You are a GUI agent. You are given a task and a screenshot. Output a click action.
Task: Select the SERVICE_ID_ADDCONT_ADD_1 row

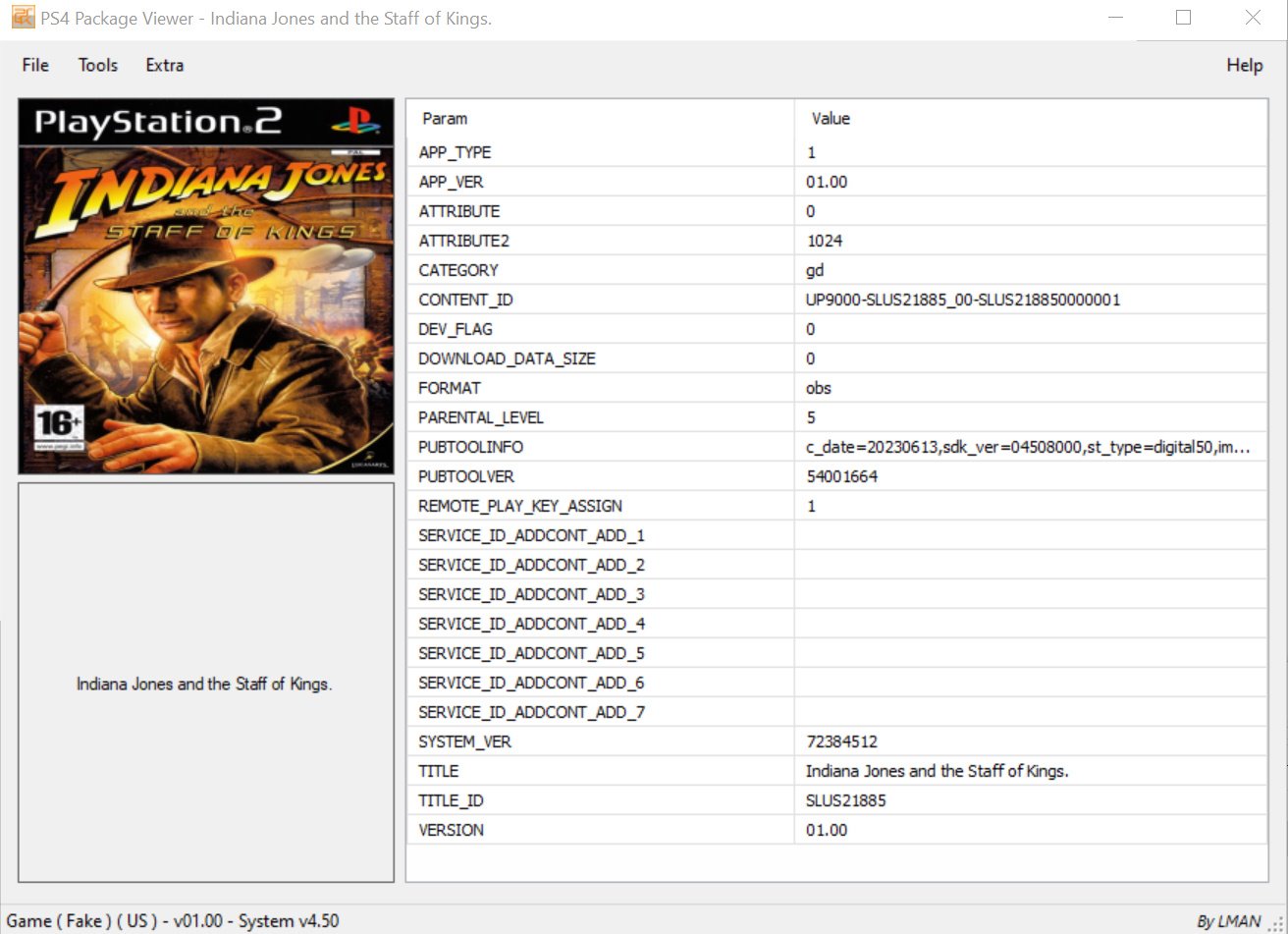[x=836, y=535]
